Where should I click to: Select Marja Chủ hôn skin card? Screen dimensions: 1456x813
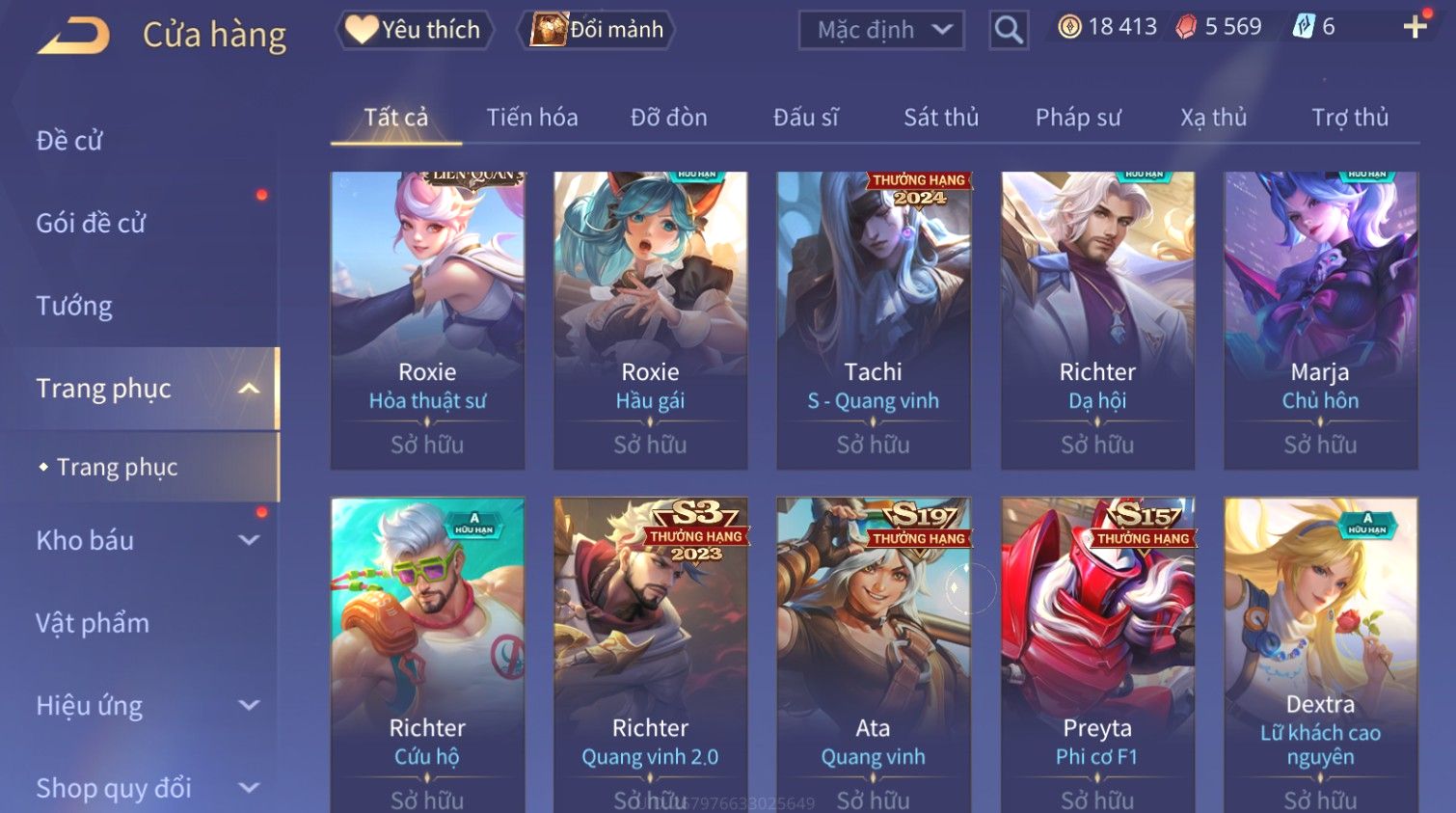[1320, 320]
